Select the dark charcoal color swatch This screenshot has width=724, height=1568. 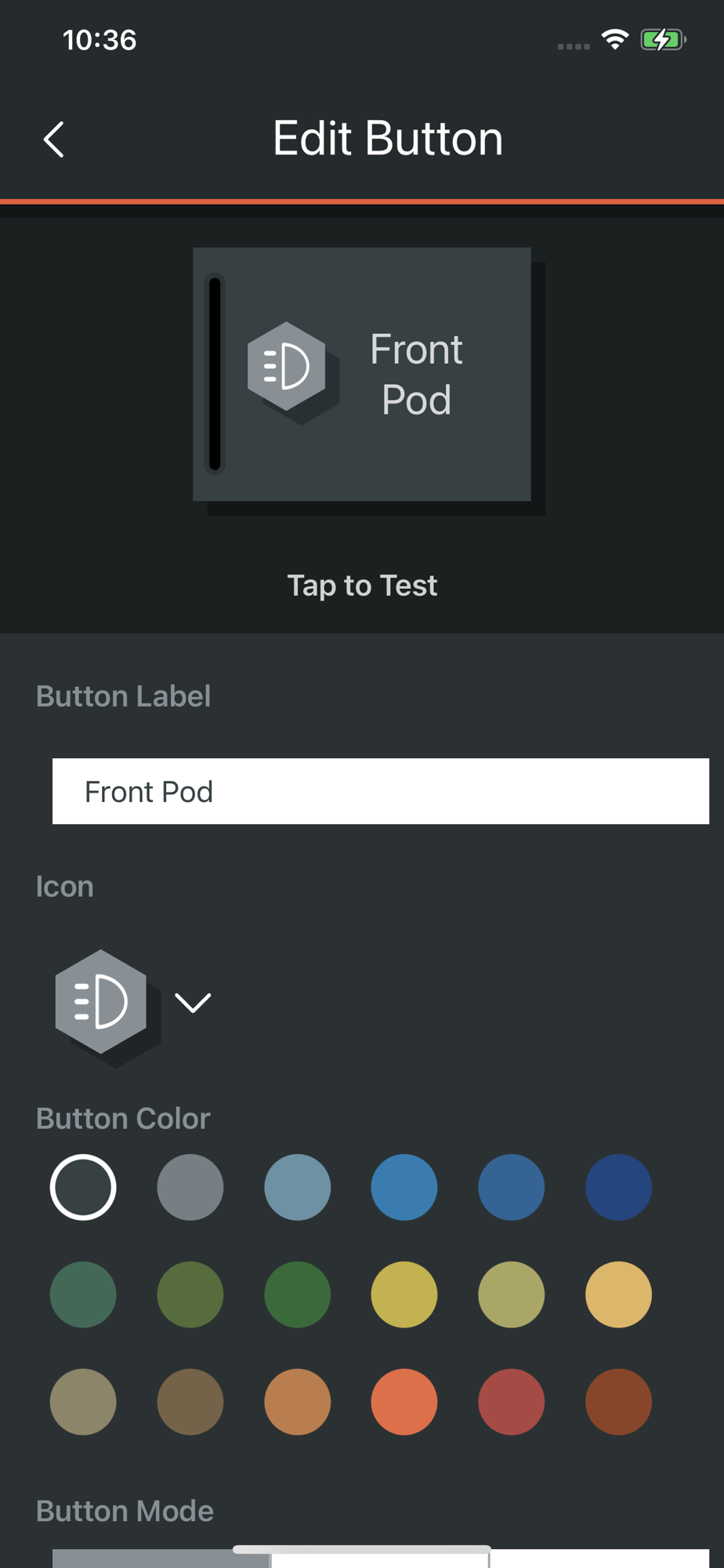click(83, 1187)
